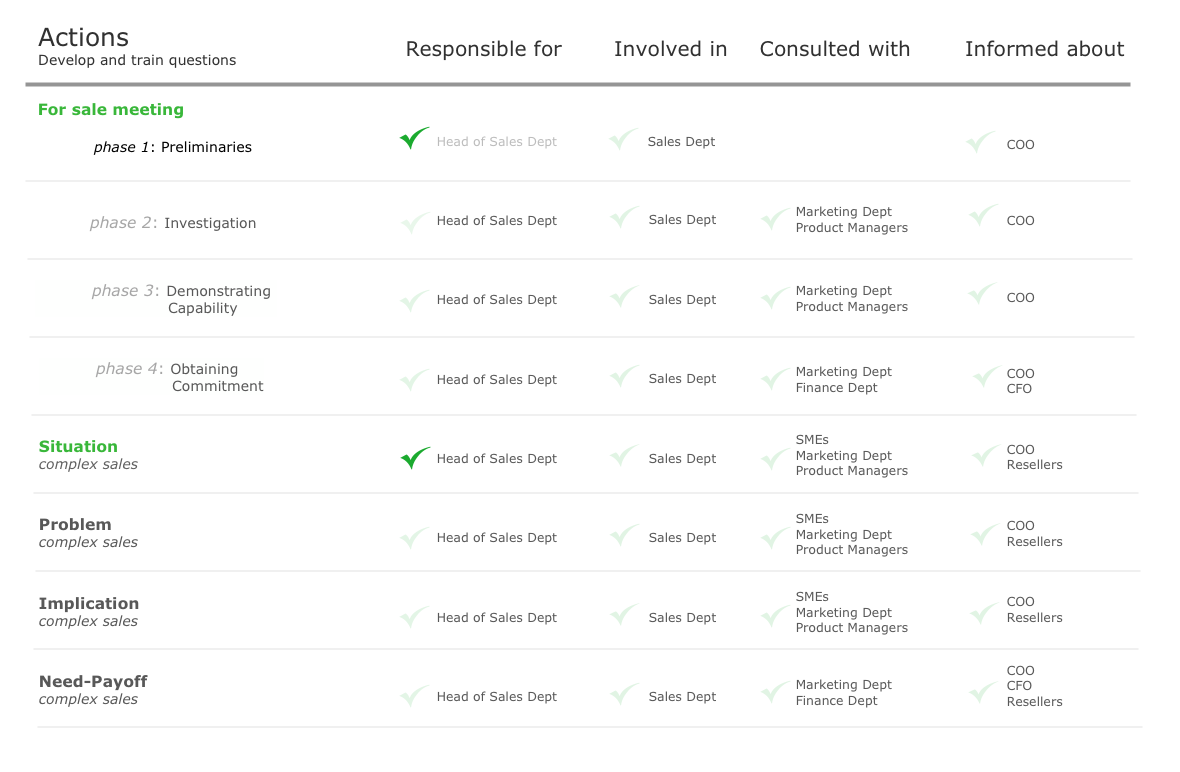Click Involved in checkmark for phase 2 Investigation
This screenshot has width=1180, height=772.
tap(624, 217)
